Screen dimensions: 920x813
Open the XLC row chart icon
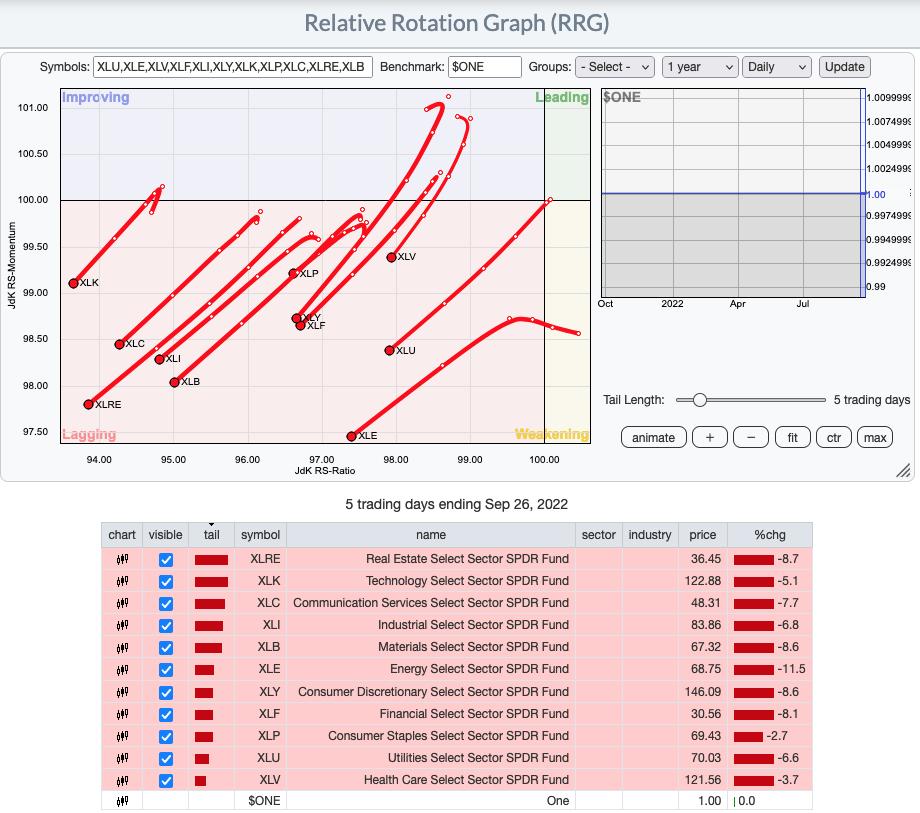[x=122, y=604]
